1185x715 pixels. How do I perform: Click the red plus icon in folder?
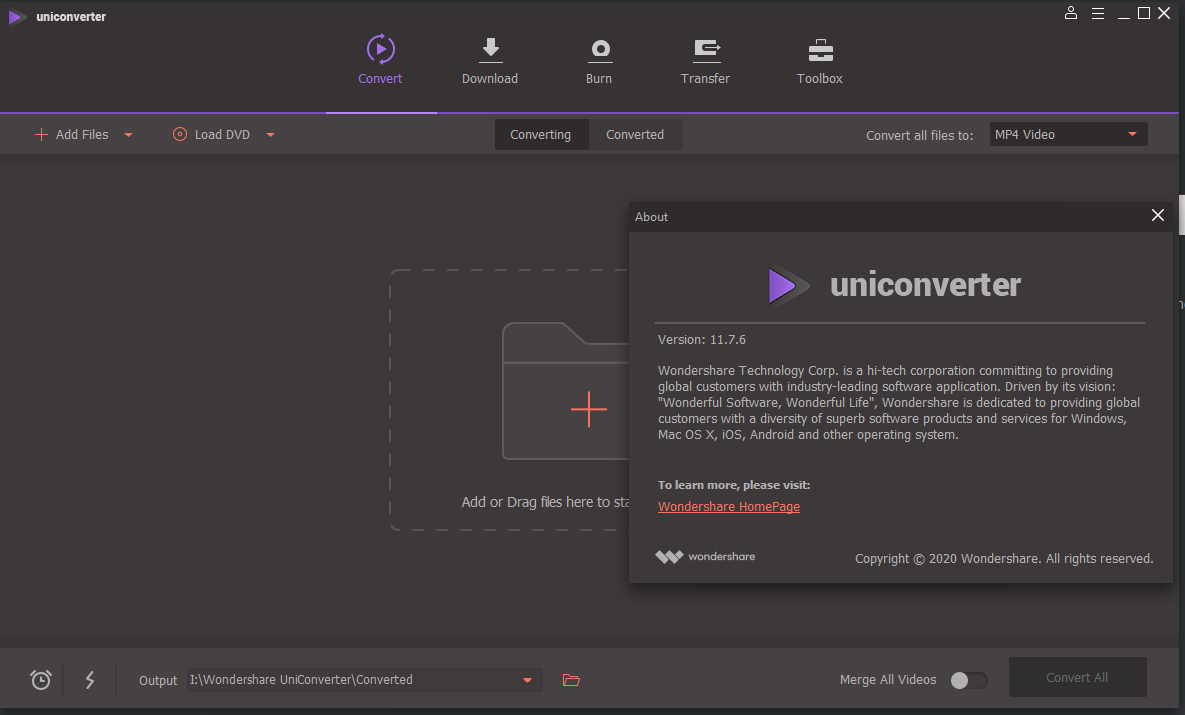589,410
